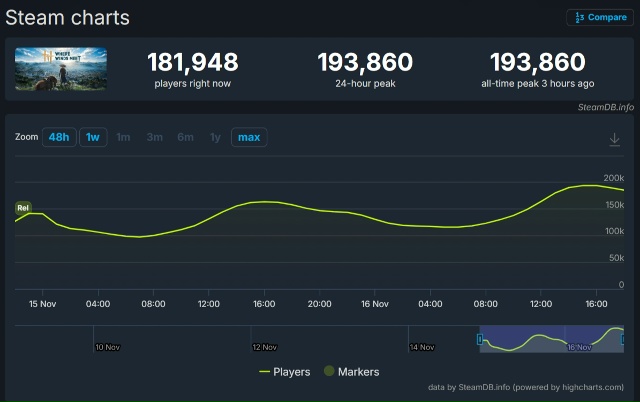640x402 pixels.
Task: Select the max zoom range
Action: [x=249, y=137]
